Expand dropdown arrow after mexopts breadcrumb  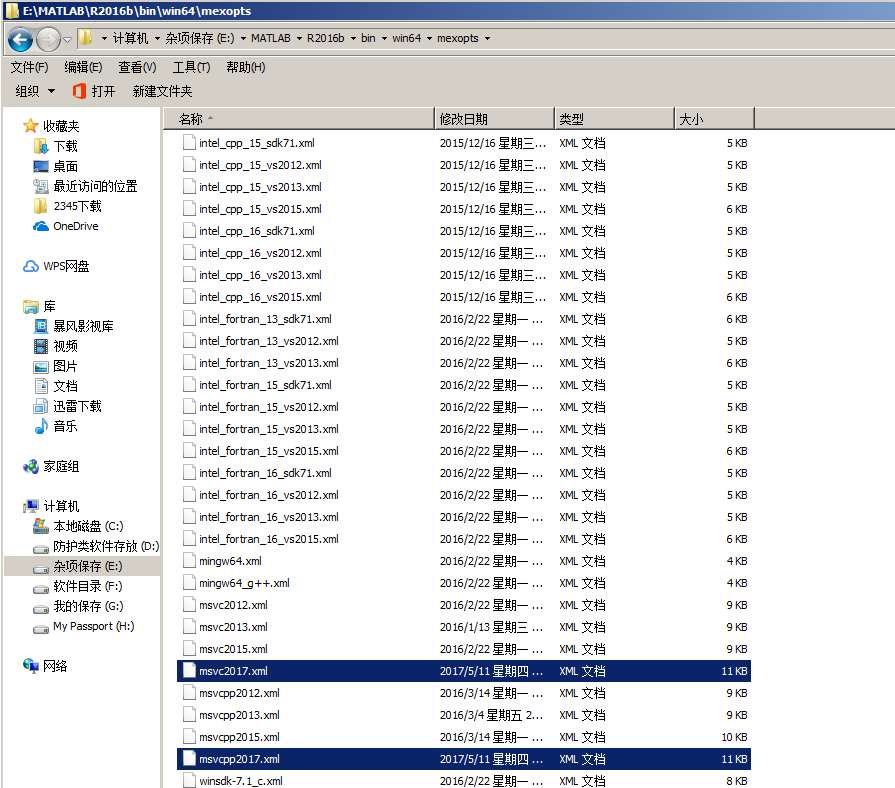pos(487,38)
